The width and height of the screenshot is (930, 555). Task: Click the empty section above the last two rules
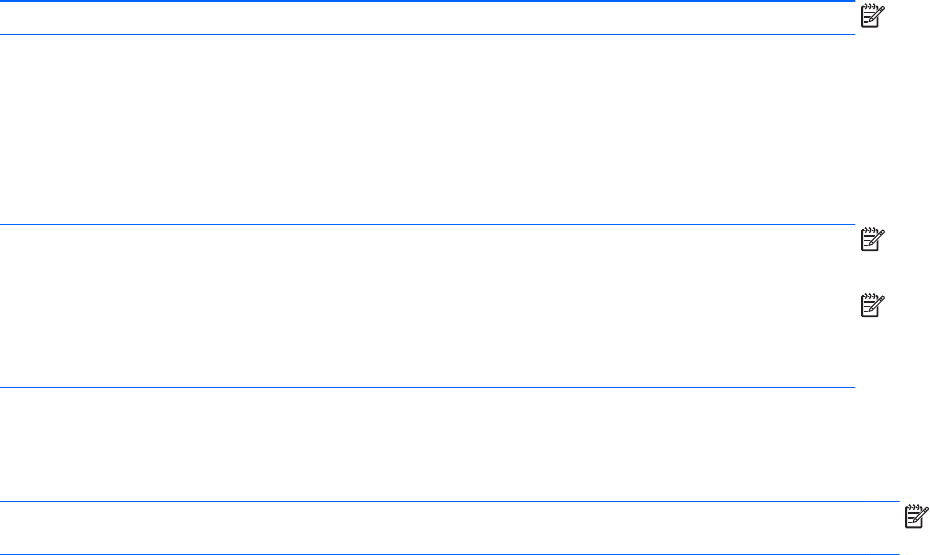coord(427,444)
